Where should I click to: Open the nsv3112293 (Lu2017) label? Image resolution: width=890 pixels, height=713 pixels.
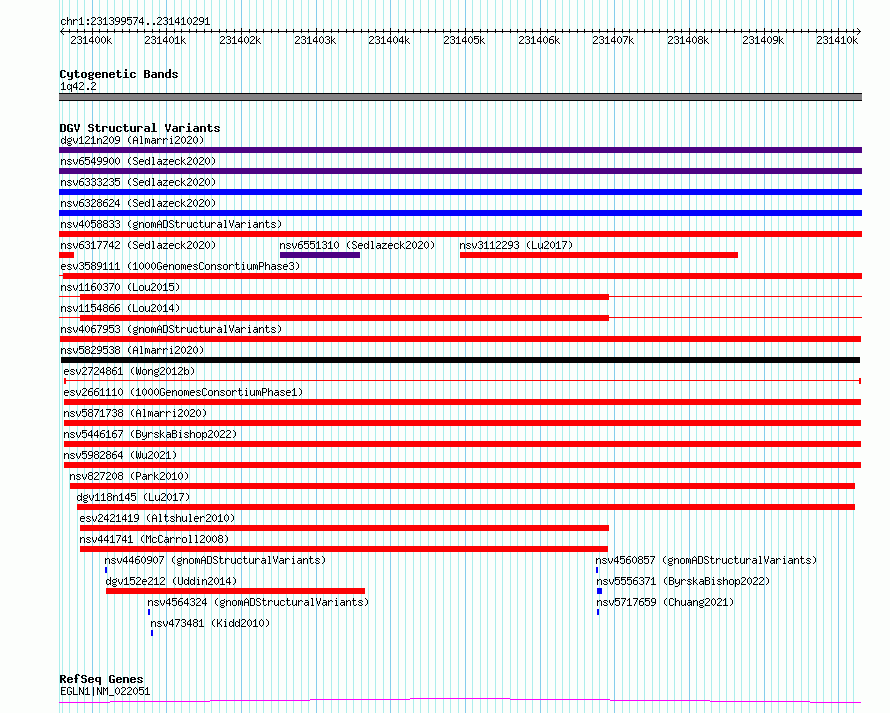[x=516, y=245]
